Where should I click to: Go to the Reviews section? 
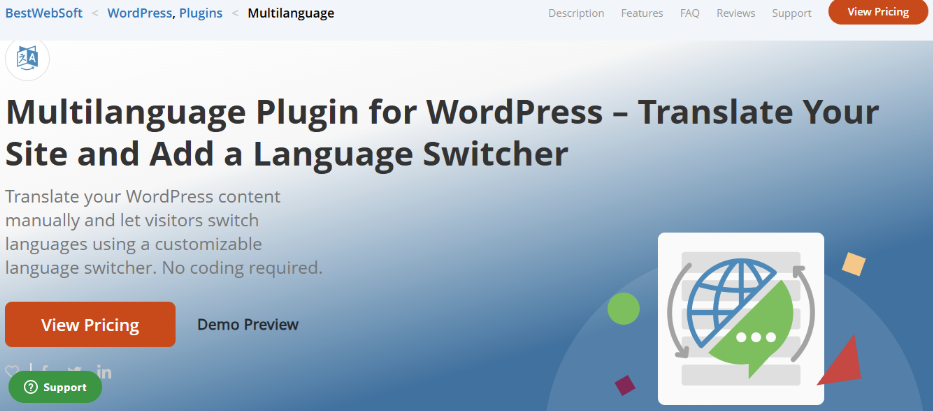tap(735, 13)
